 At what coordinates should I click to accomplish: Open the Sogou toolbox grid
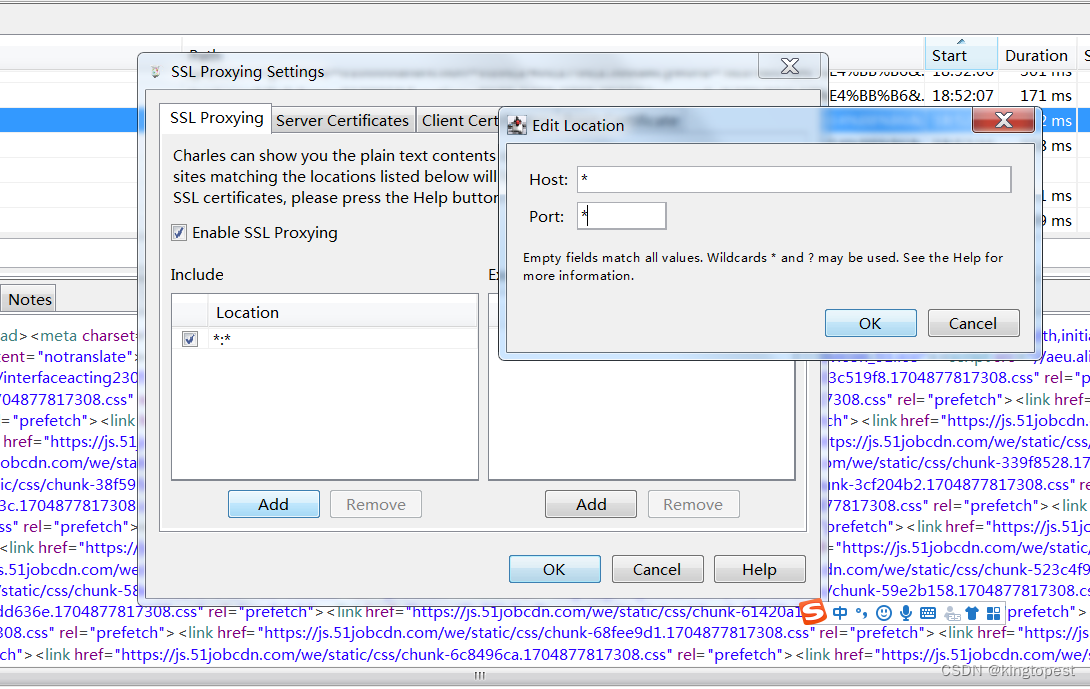(x=993, y=613)
